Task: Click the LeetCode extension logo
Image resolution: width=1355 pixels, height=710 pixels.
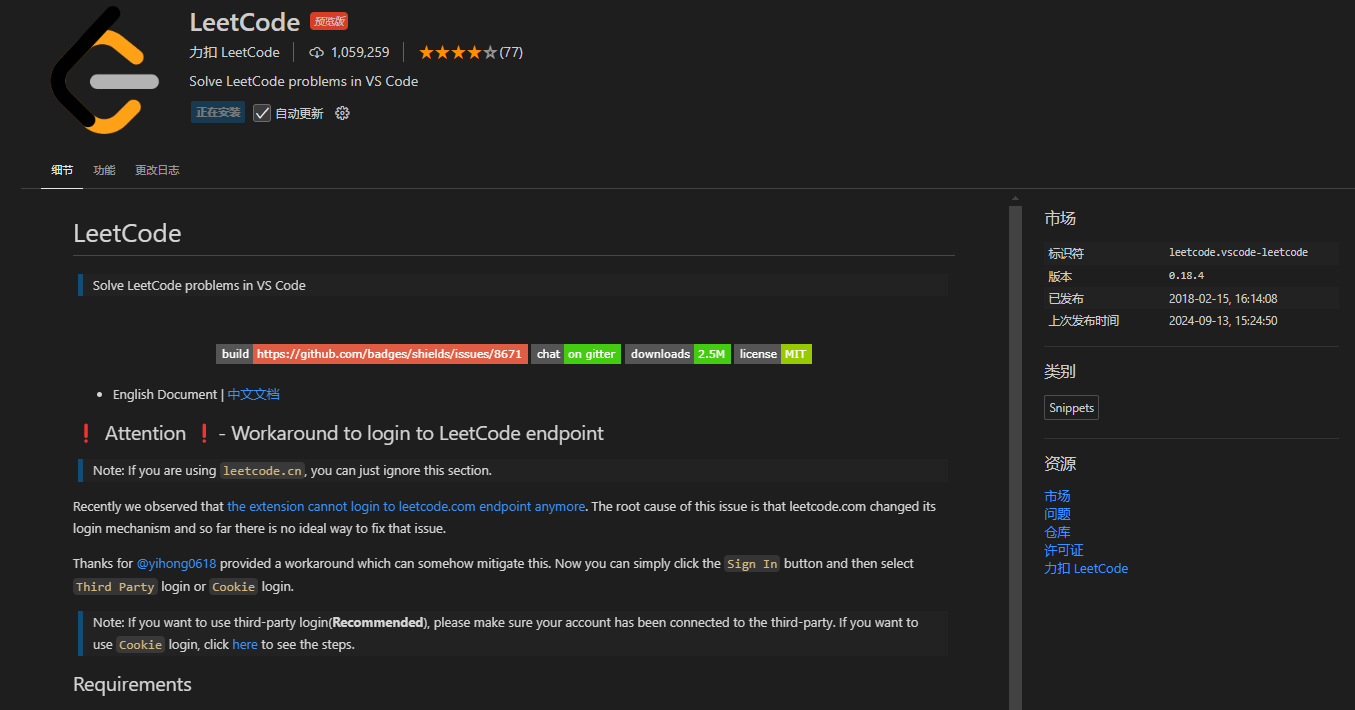Action: coord(105,70)
